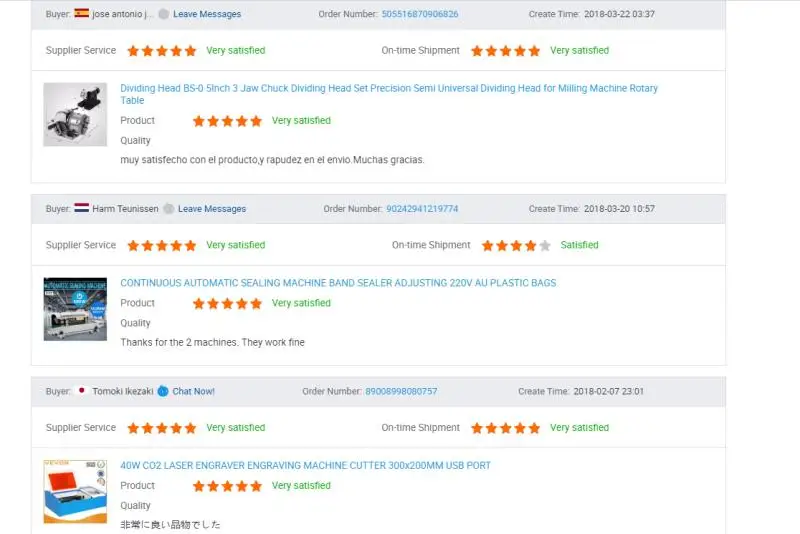This screenshot has width=800, height=534.
Task: Click sealing machine product thumbnail
Action: pyautogui.click(x=75, y=309)
